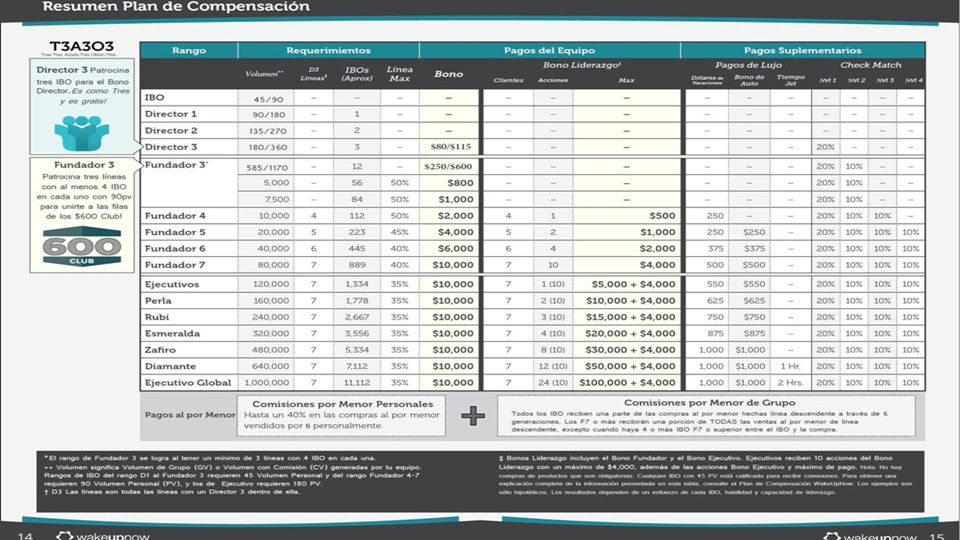Select the Fundador 5 row label
The width and height of the screenshot is (960, 540).
[x=175, y=232]
